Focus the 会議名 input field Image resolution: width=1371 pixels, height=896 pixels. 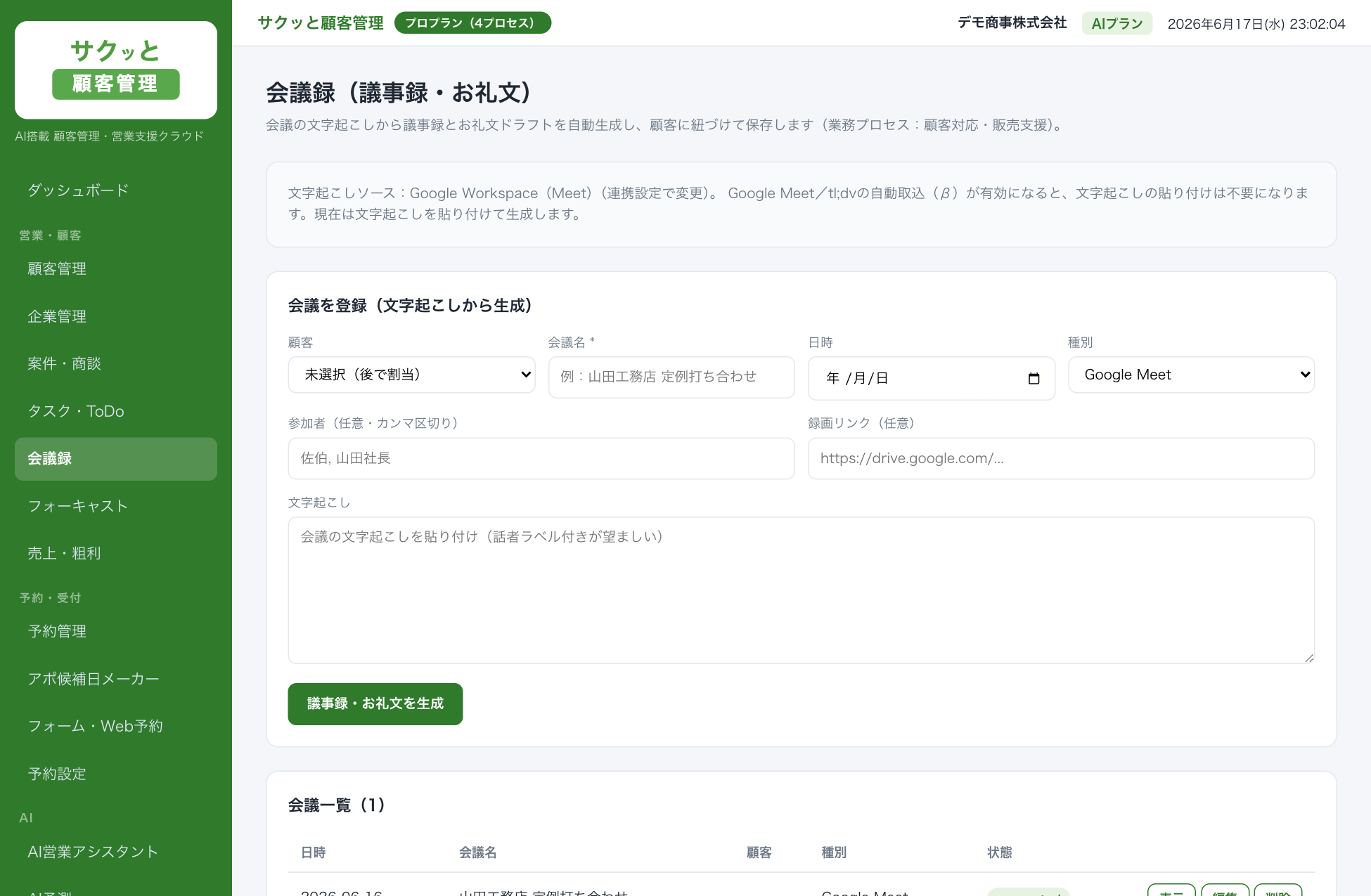[x=671, y=377]
